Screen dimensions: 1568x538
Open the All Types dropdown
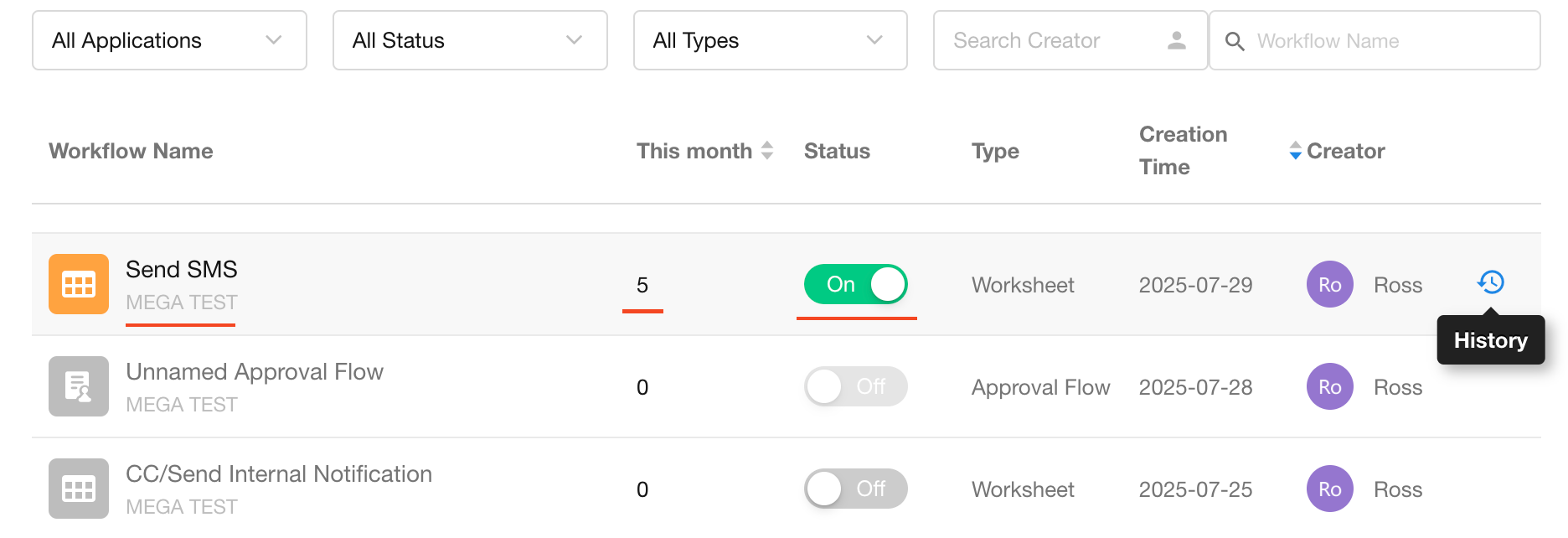(x=770, y=40)
